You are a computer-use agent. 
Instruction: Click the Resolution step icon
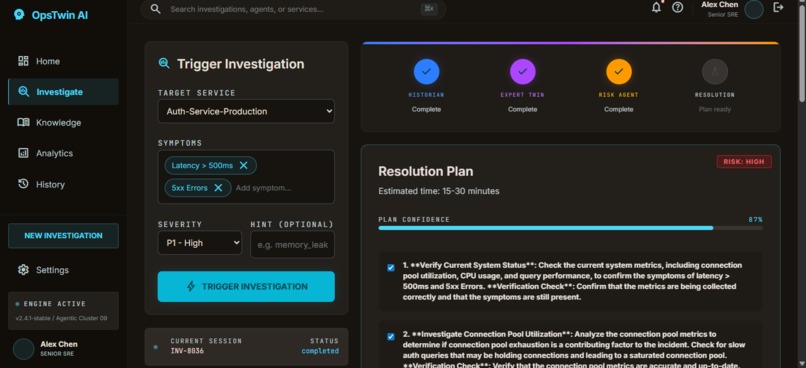click(715, 72)
